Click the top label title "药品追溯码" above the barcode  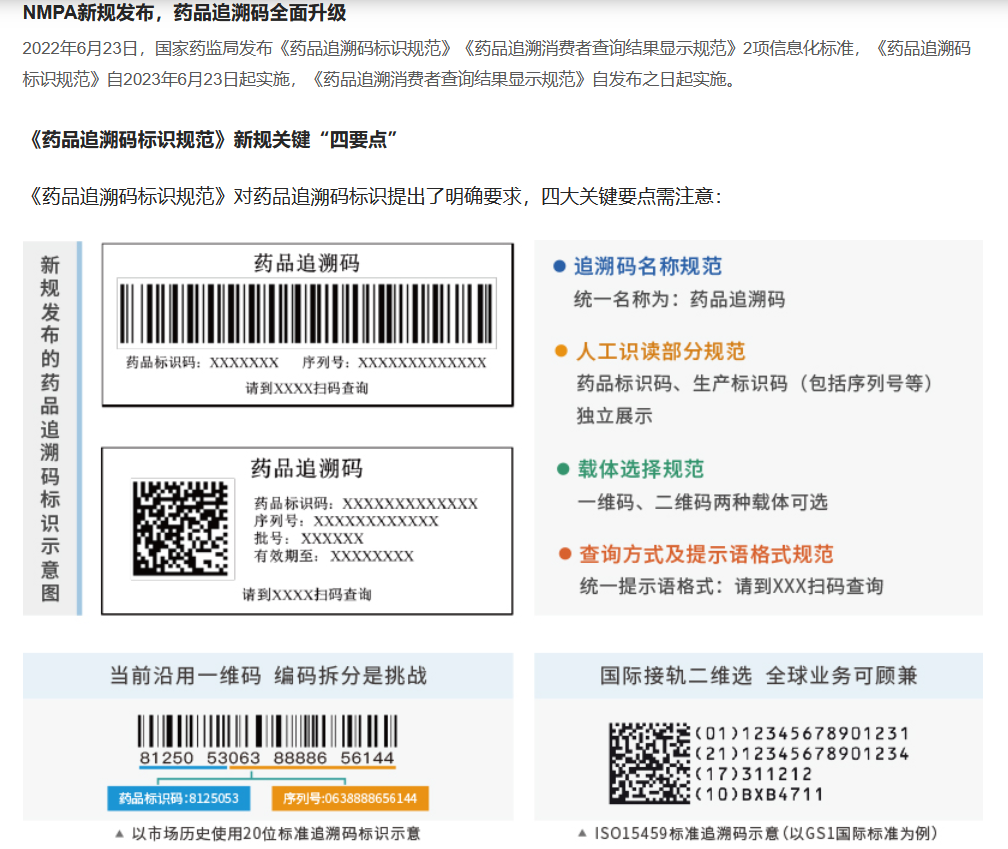coord(307,263)
